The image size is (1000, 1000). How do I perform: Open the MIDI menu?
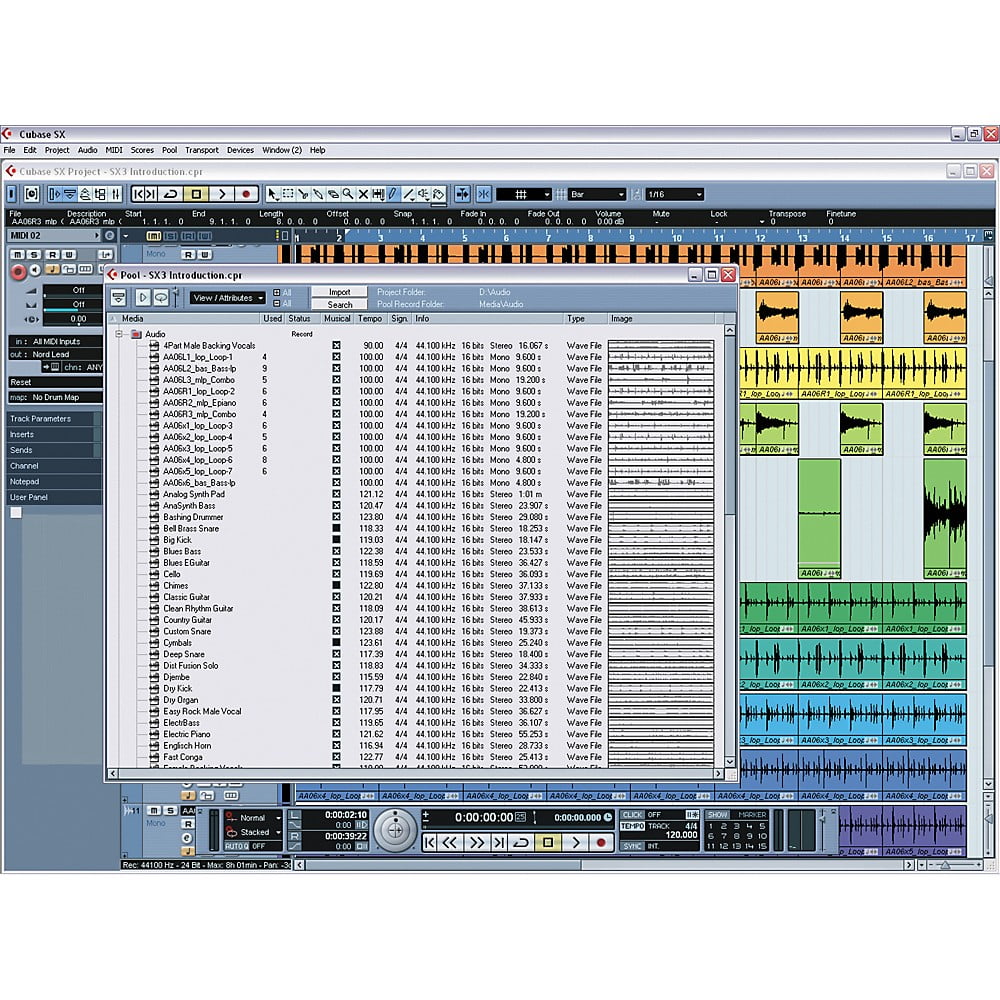114,151
